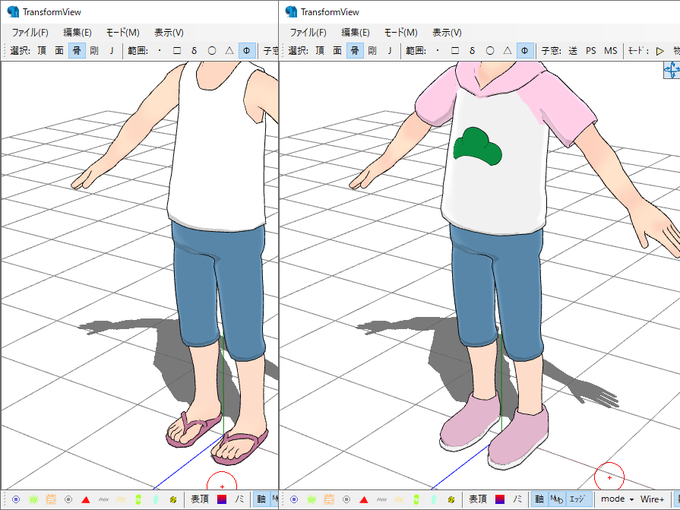Viewport: 680px width, 510px height.
Task: Click the yellow play mode arrow
Action: [660, 51]
